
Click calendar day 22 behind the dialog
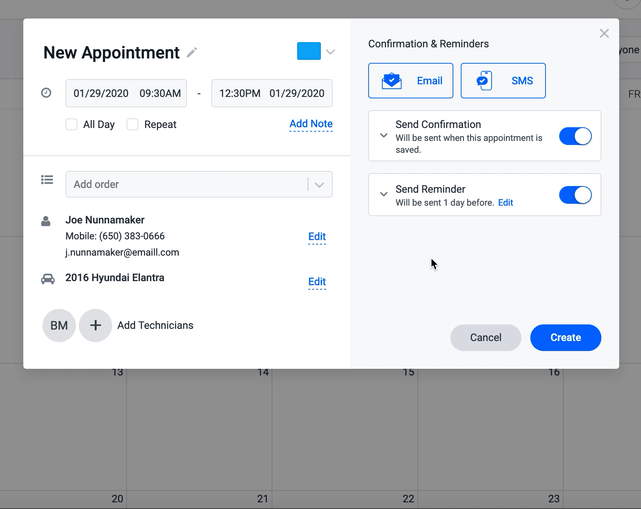click(x=408, y=499)
